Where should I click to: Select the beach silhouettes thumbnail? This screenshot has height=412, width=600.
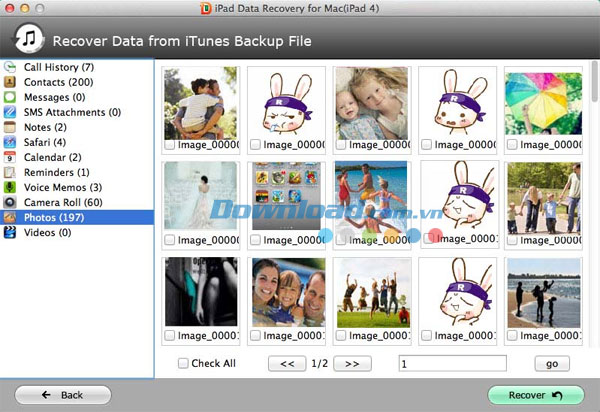pos(543,293)
